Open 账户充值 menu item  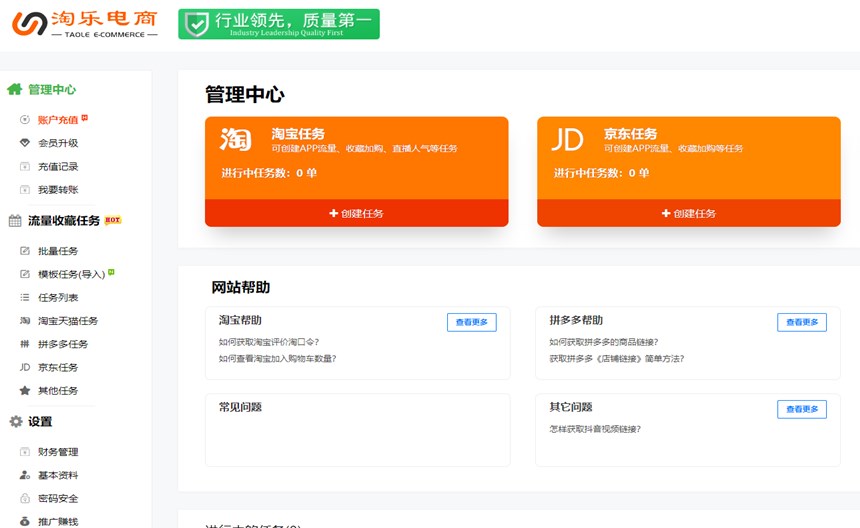(x=58, y=120)
